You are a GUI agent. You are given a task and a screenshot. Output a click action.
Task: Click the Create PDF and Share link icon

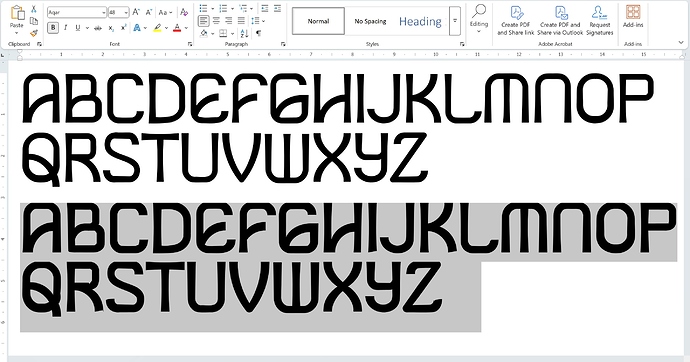(516, 20)
